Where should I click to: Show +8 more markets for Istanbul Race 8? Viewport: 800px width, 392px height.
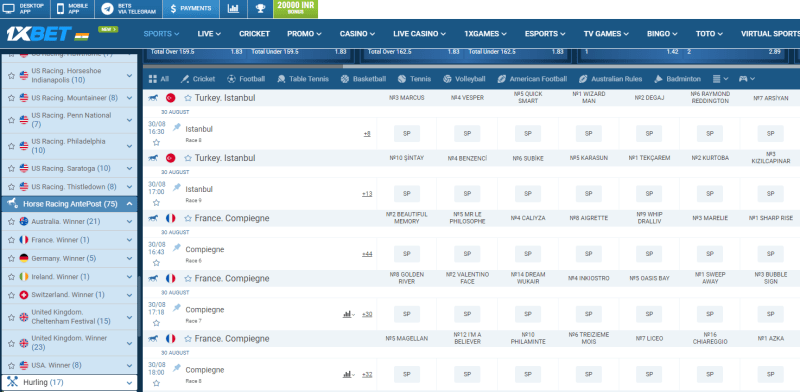click(367, 134)
